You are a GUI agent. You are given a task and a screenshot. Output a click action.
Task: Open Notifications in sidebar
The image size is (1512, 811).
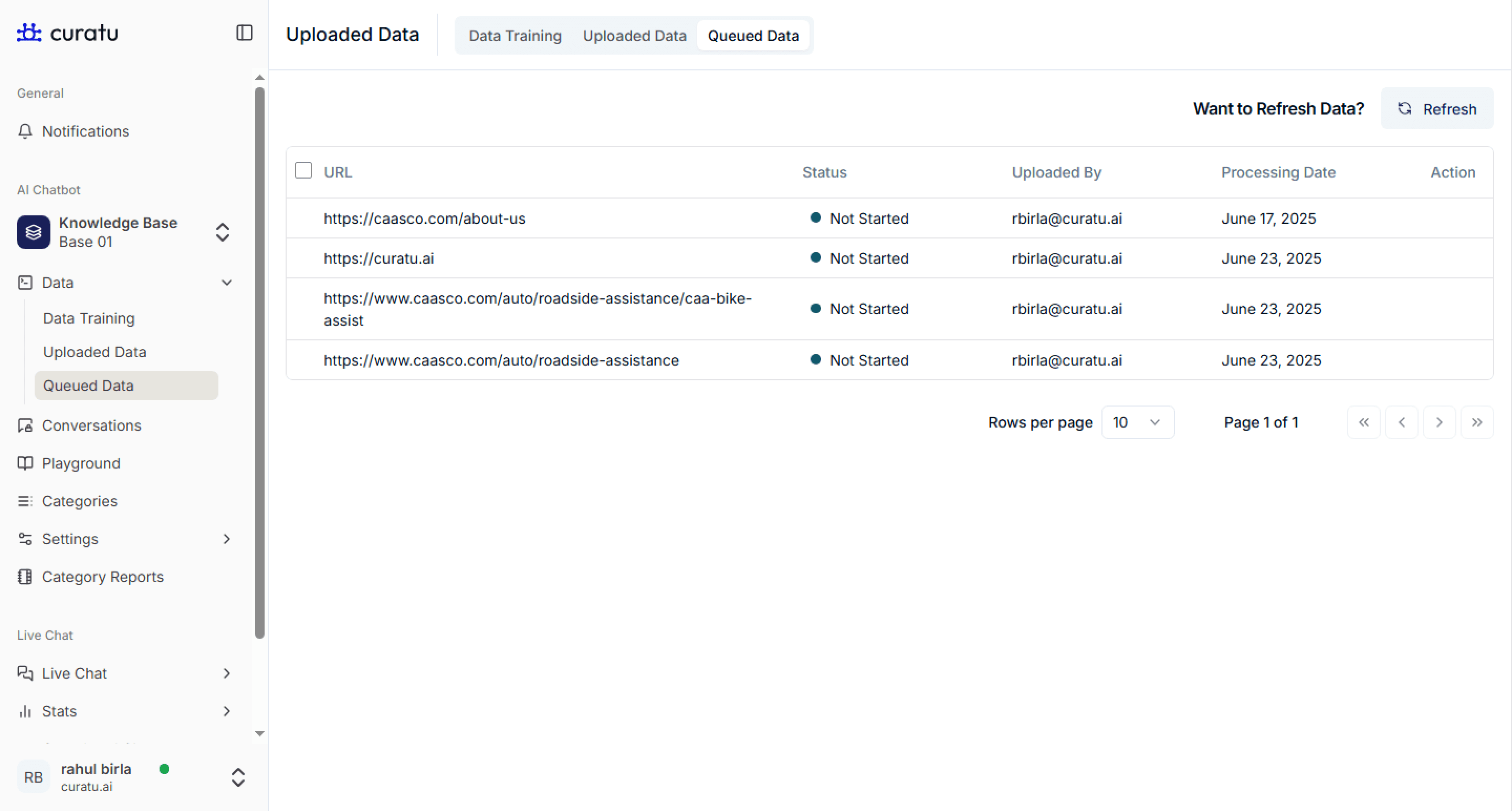85,131
